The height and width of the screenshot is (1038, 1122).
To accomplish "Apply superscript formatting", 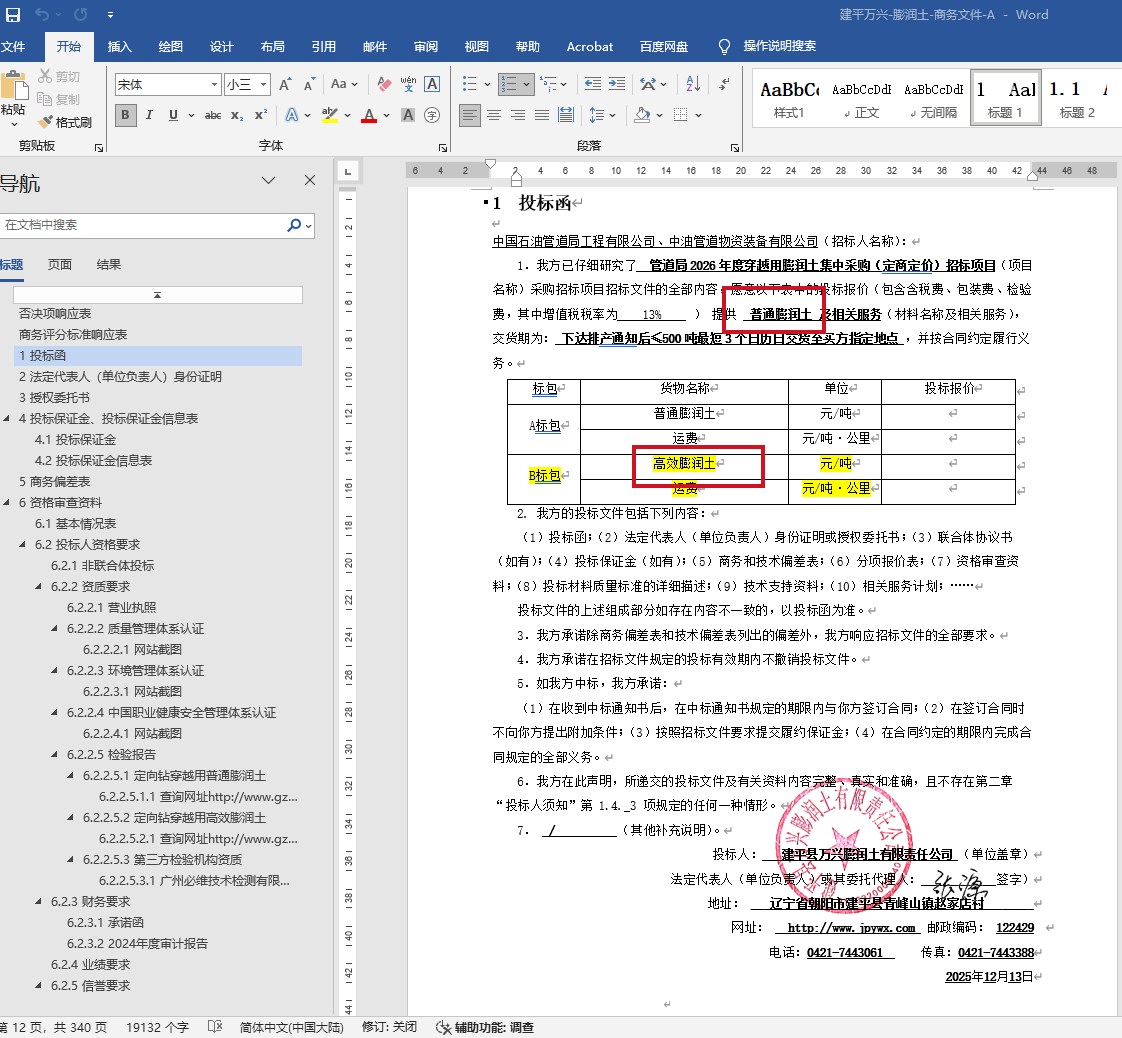I will pyautogui.click(x=261, y=115).
